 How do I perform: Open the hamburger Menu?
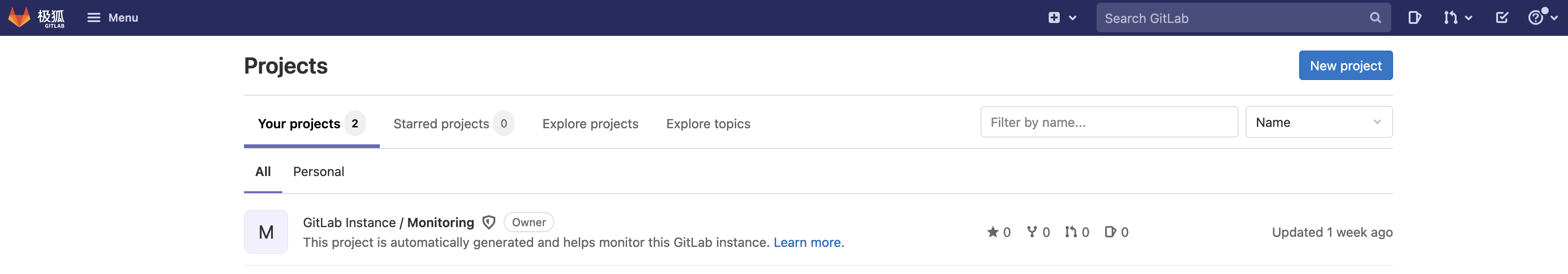pyautogui.click(x=113, y=17)
